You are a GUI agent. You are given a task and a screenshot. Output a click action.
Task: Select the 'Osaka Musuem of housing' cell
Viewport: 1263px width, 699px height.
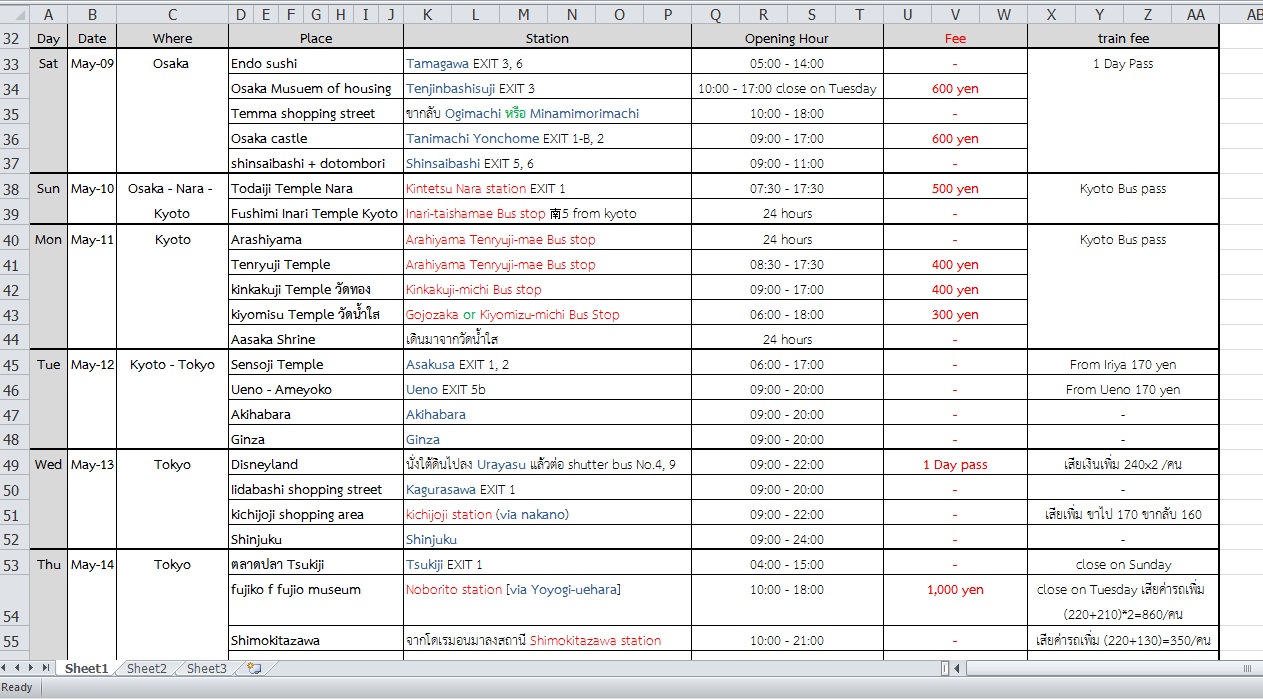(316, 88)
